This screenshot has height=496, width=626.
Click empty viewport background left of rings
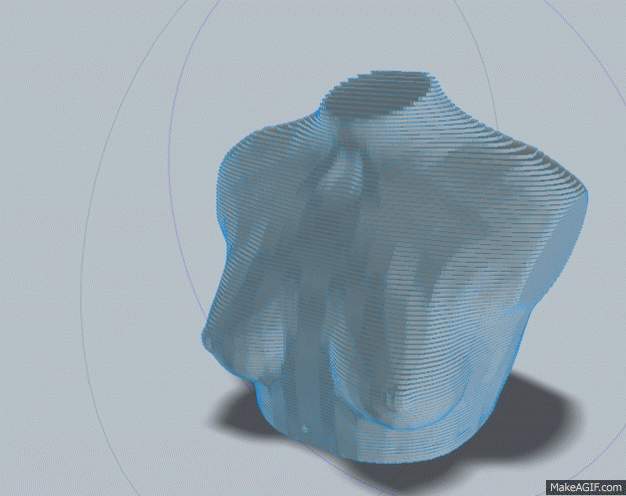click(40, 250)
